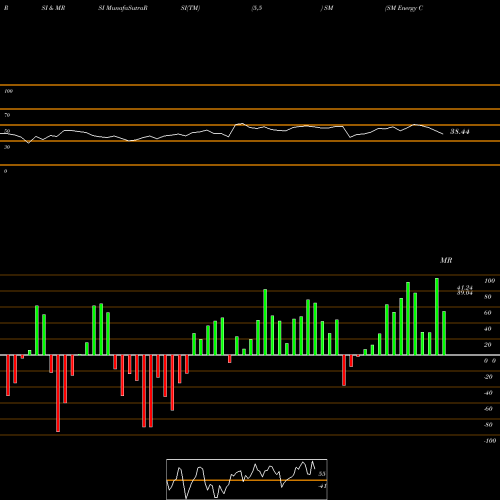The width and height of the screenshot is (500, 500).
Task: Click the RSI panel's 50 level label
Action: point(7,131)
